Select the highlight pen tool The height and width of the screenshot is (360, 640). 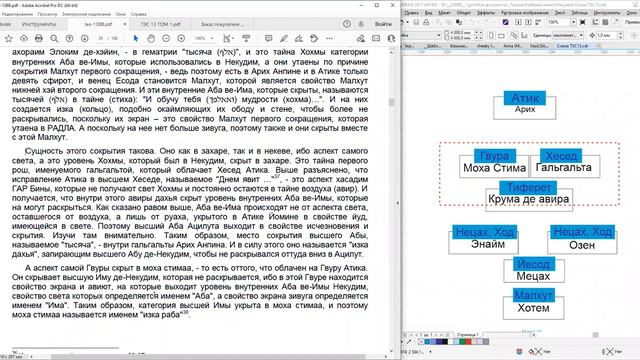(x=284, y=38)
